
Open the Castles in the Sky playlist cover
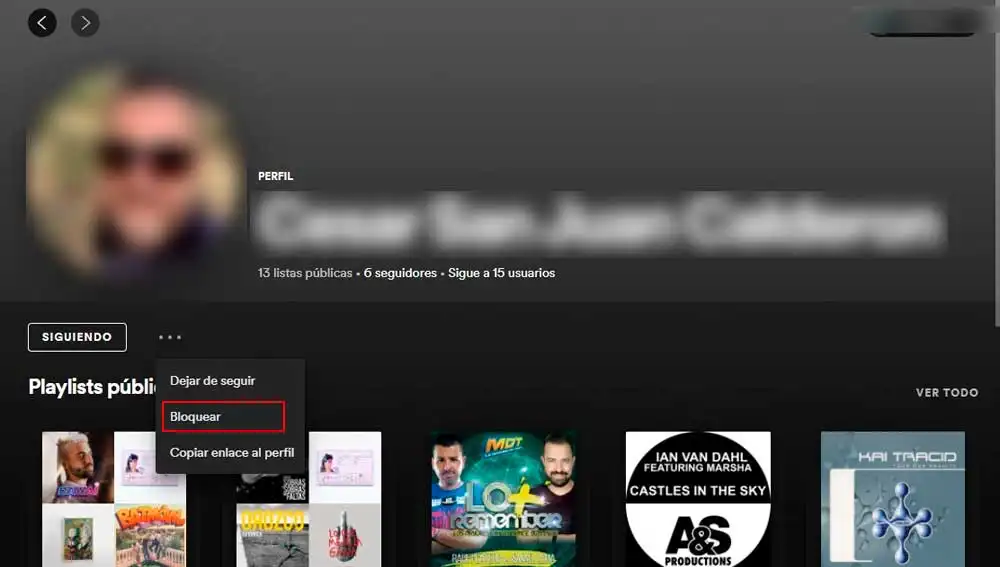point(698,499)
